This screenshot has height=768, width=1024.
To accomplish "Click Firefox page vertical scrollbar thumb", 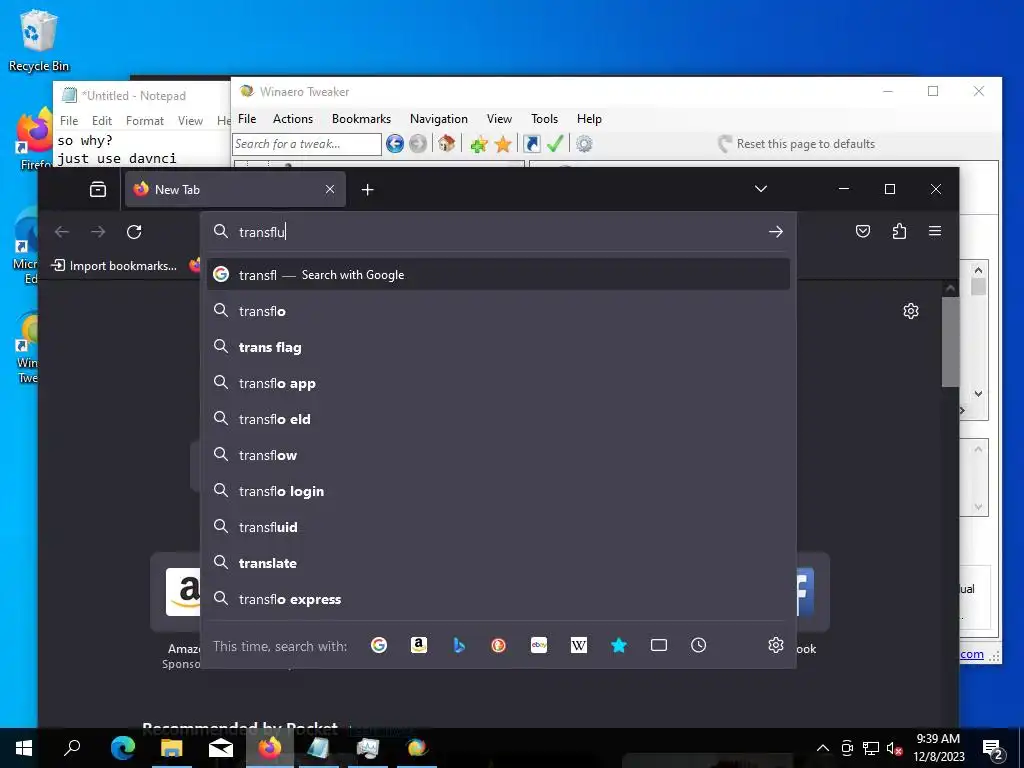I will pyautogui.click(x=950, y=342).
